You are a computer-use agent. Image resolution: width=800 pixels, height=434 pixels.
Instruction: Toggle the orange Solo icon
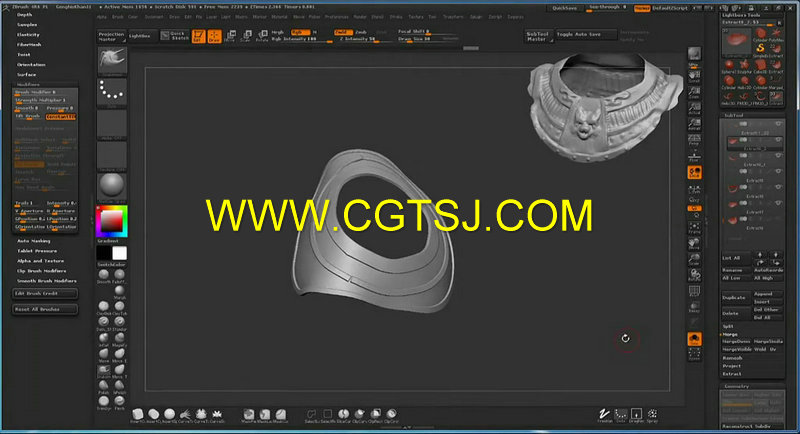[x=694, y=339]
